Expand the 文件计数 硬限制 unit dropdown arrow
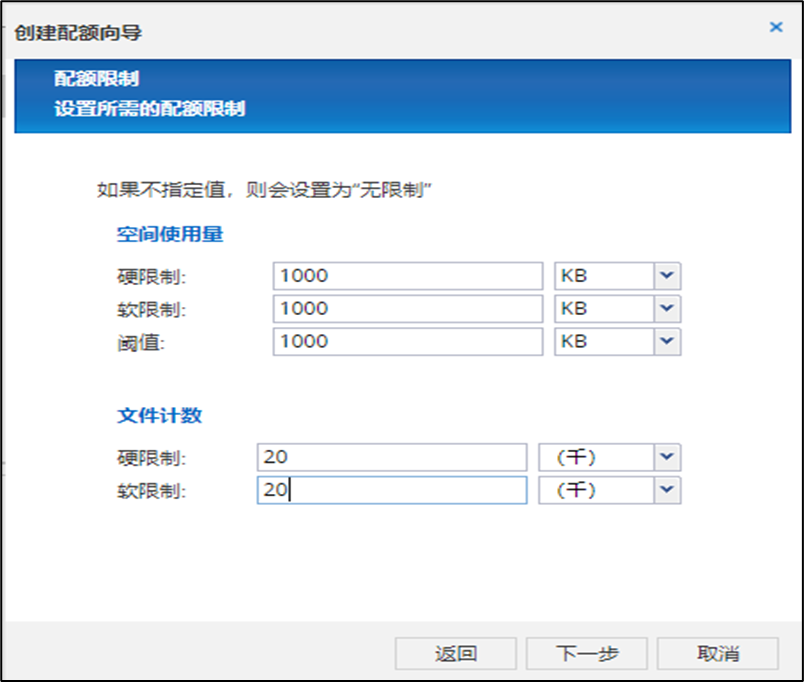The width and height of the screenshot is (804, 682). click(667, 457)
